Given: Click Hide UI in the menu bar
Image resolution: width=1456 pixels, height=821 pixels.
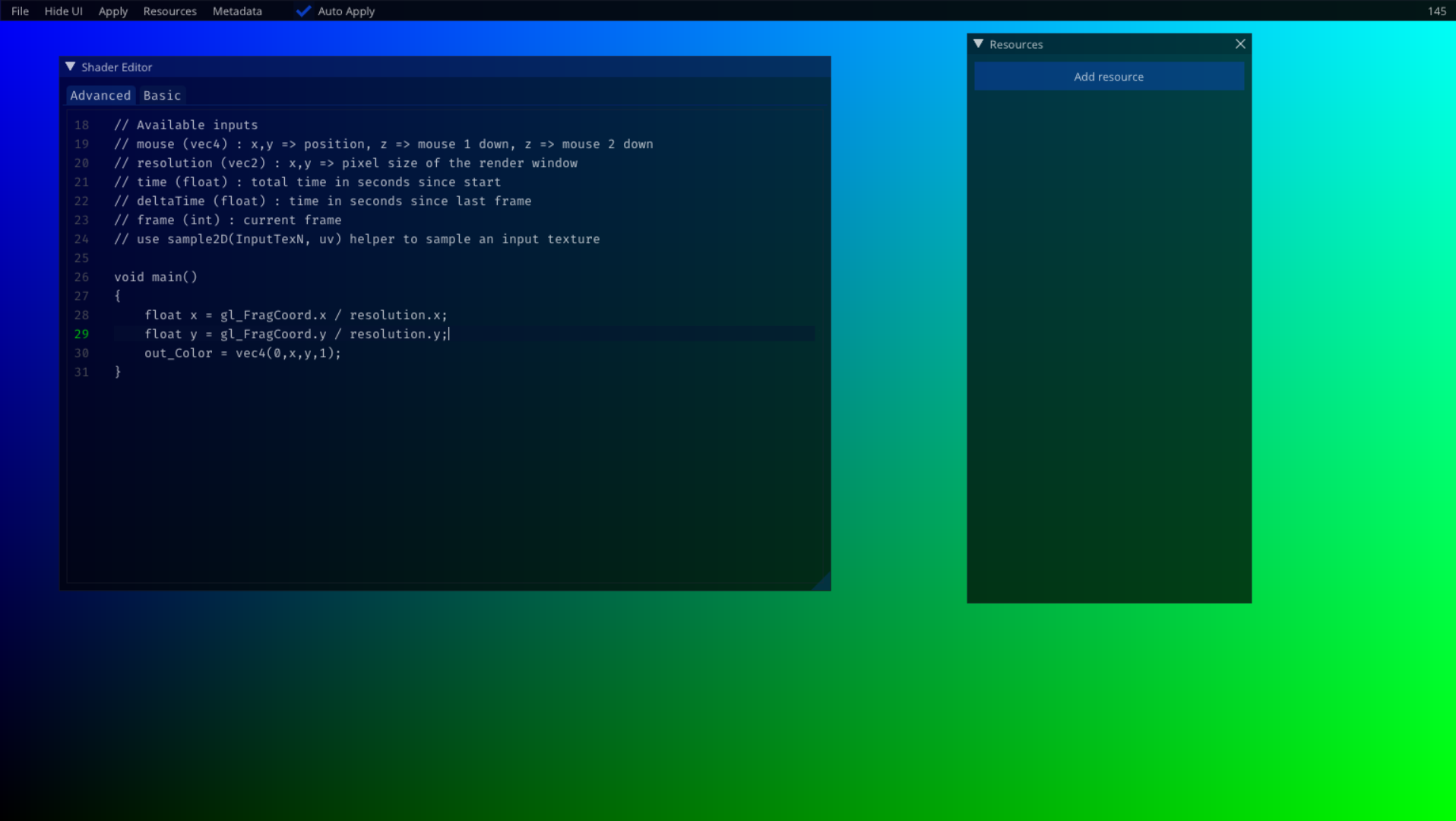Looking at the screenshot, I should click(x=63, y=11).
